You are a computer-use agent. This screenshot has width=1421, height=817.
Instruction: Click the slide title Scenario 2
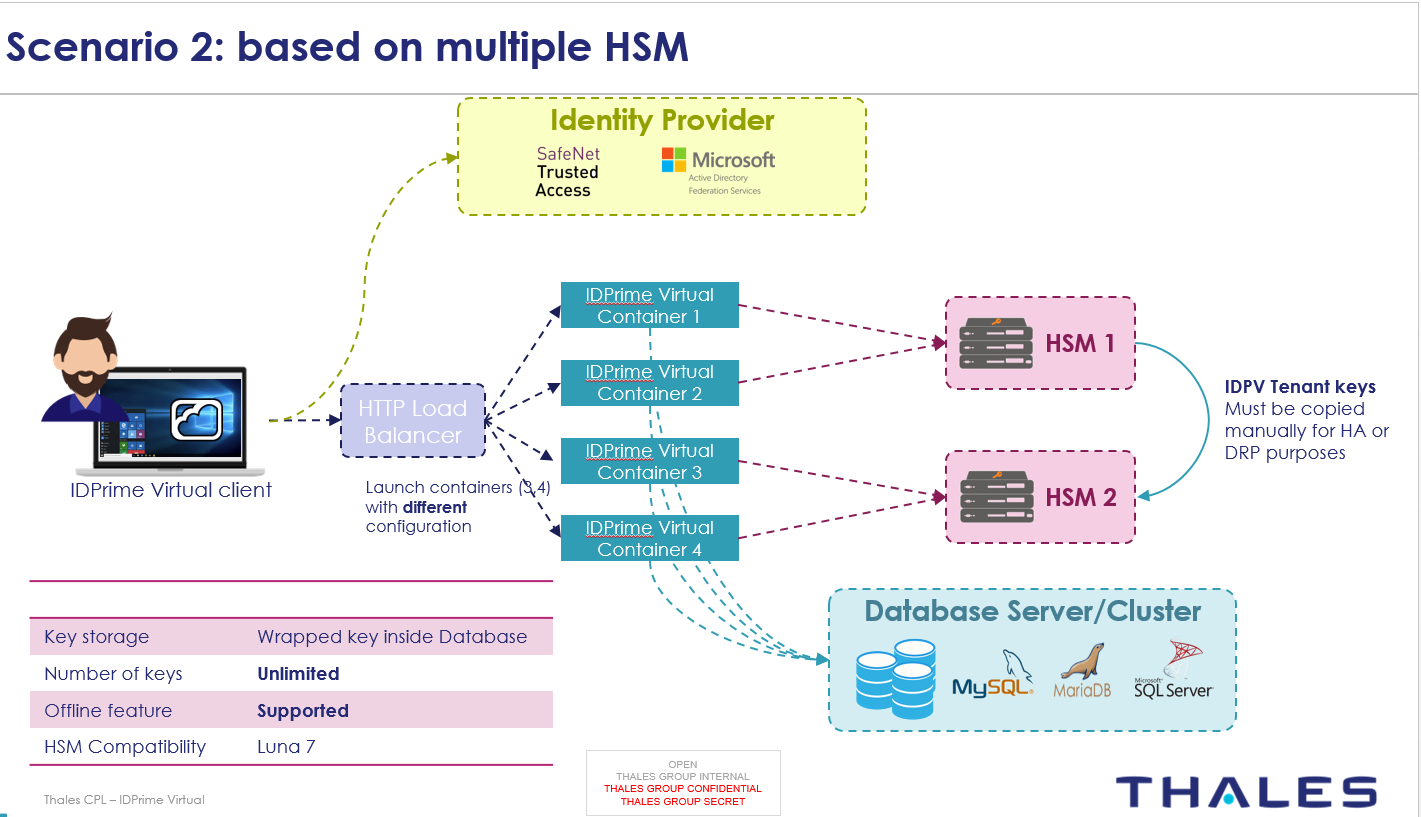348,47
